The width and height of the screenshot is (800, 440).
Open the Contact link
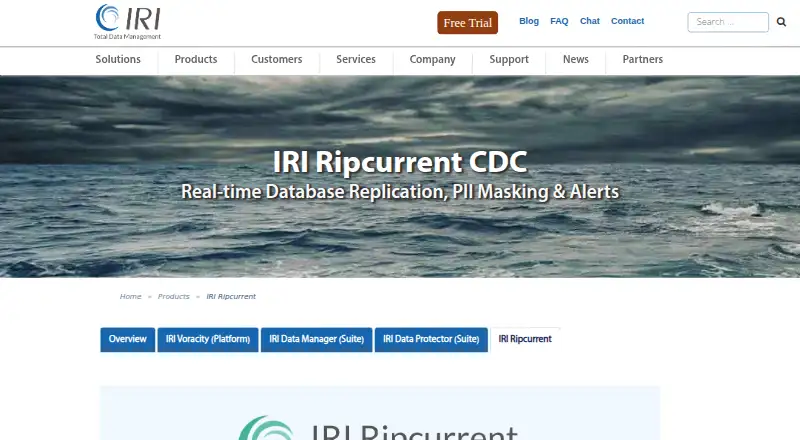(x=628, y=21)
